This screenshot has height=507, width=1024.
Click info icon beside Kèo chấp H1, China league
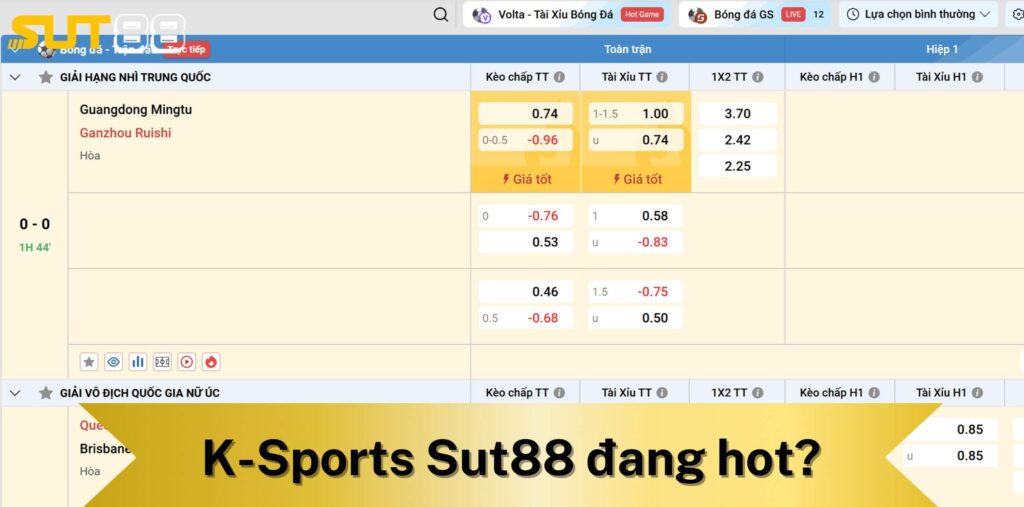pyautogui.click(x=874, y=77)
